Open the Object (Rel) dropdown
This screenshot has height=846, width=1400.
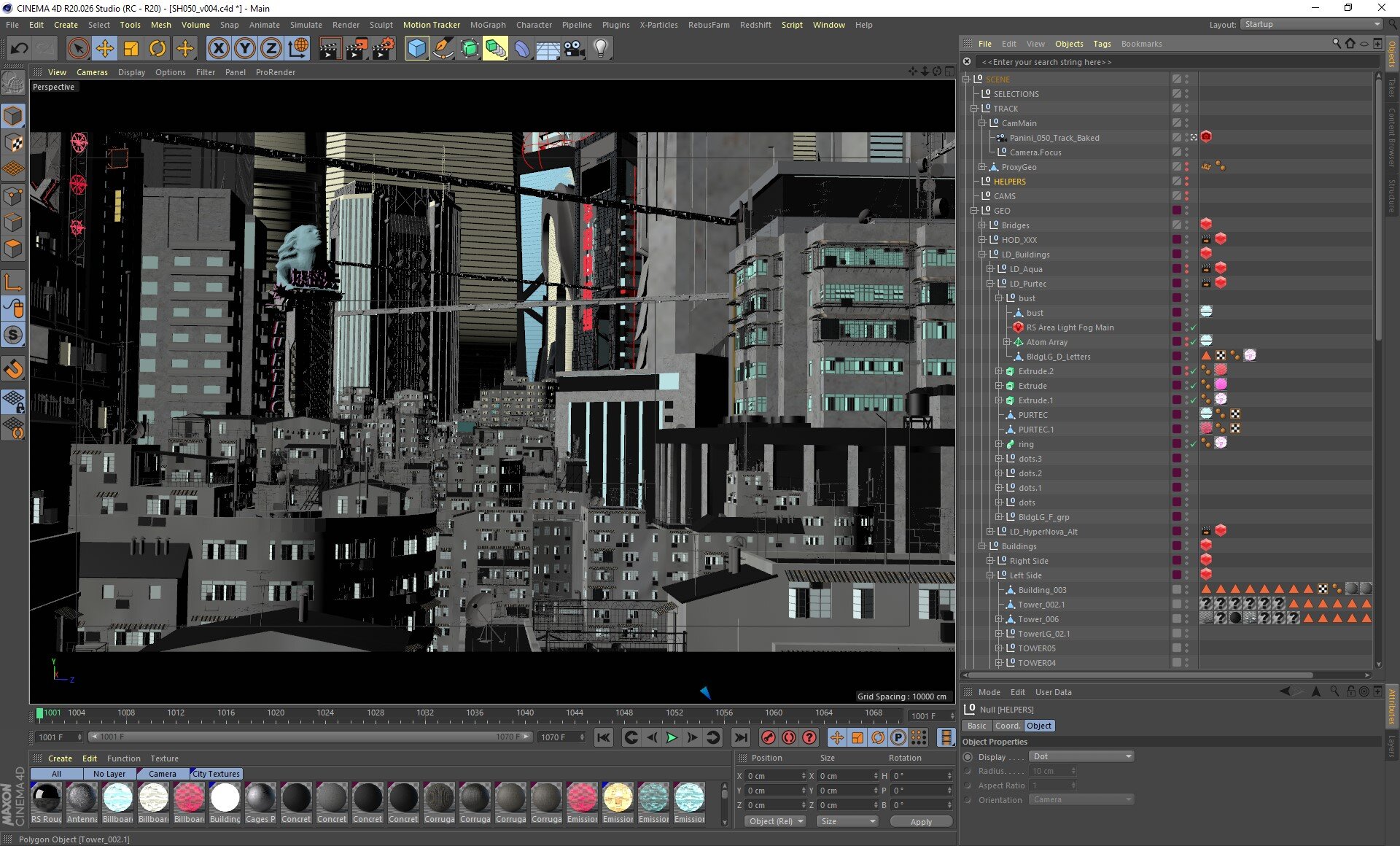(x=775, y=821)
